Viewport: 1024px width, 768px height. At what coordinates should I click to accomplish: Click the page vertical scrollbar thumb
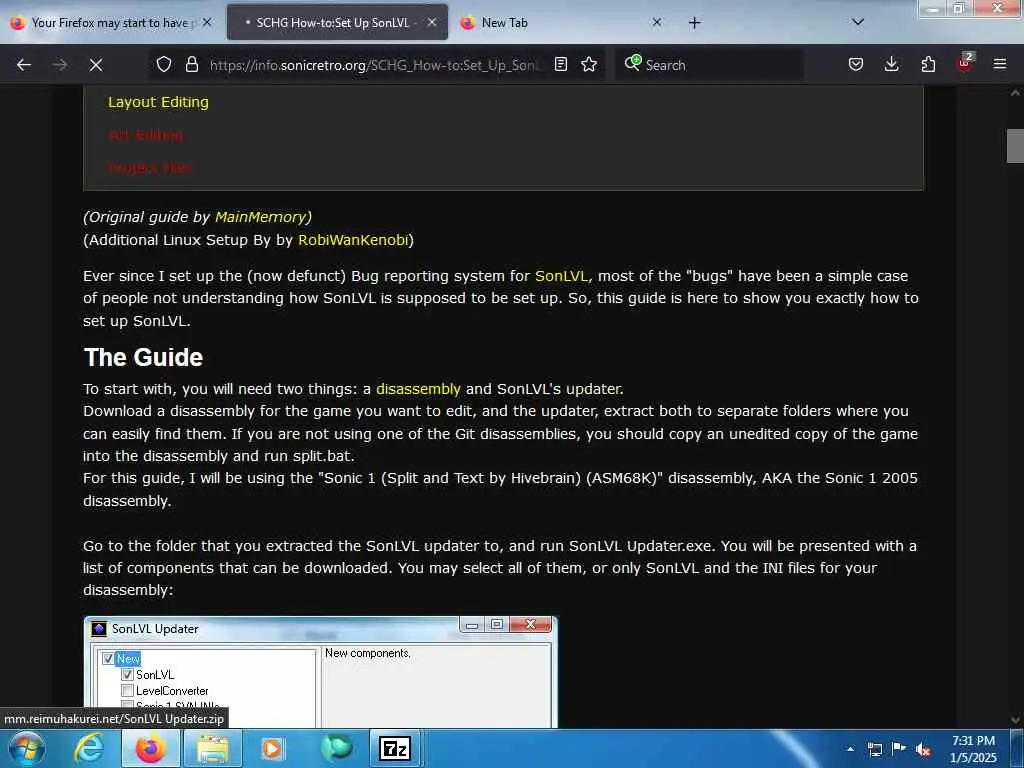(x=1015, y=146)
